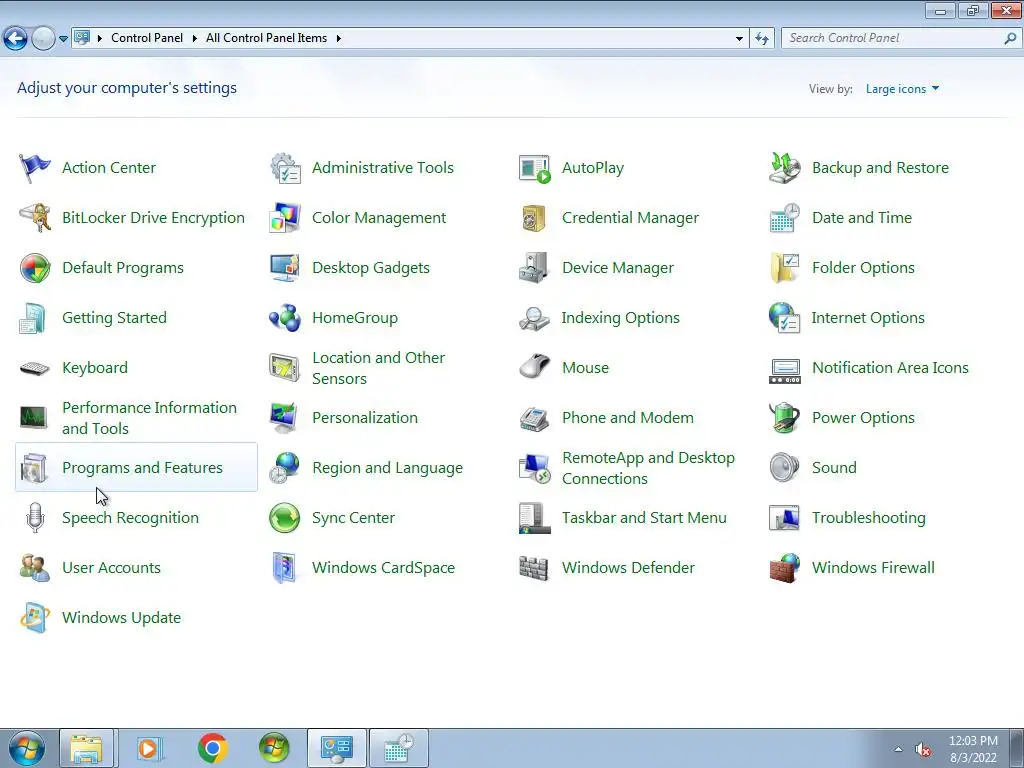Click the All Control Panel Items breadcrumb
Viewport: 1024px width, 768px height.
tap(266, 38)
